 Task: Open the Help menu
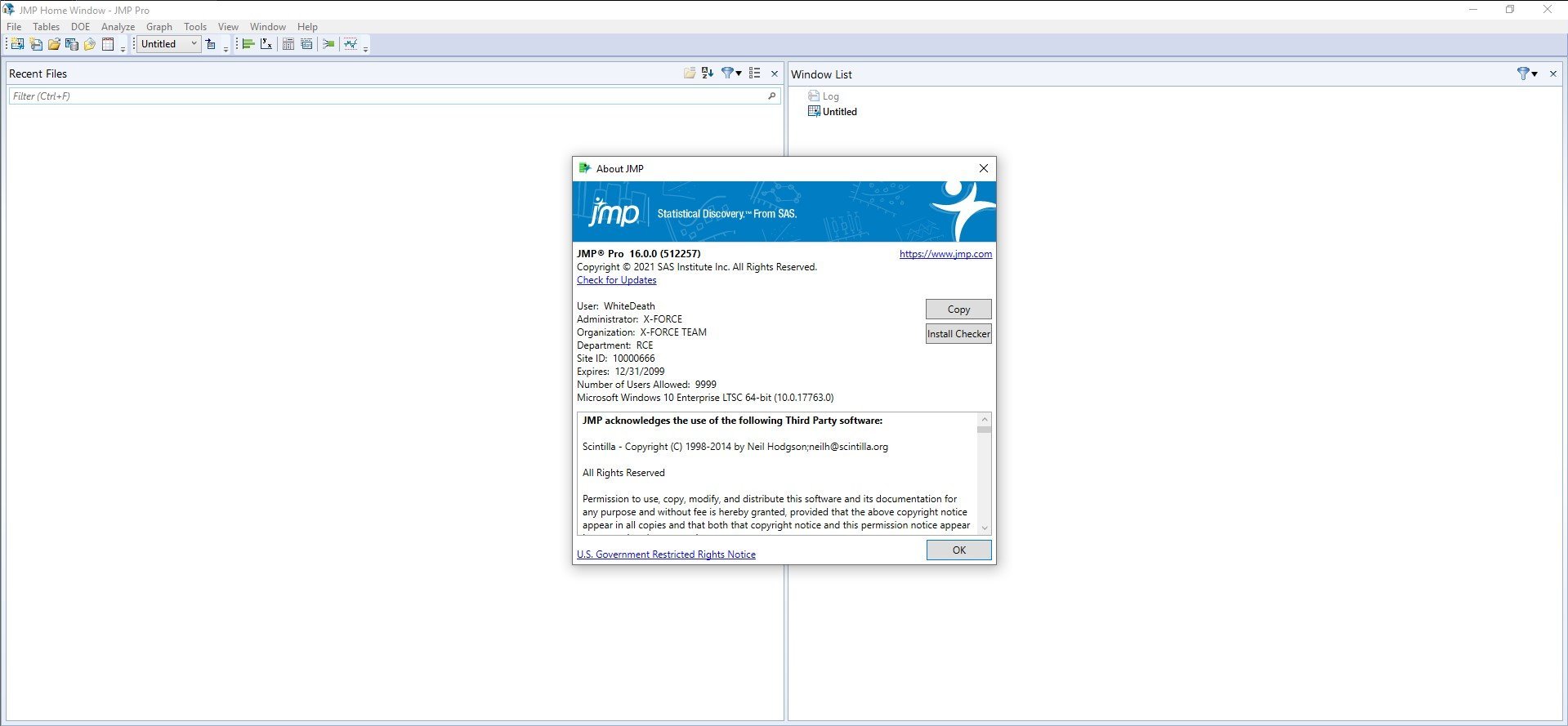pos(307,27)
